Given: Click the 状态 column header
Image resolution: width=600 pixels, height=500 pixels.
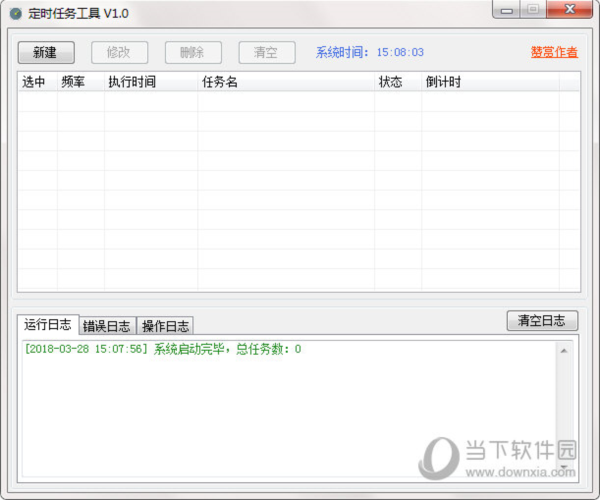Looking at the screenshot, I should click(398, 81).
